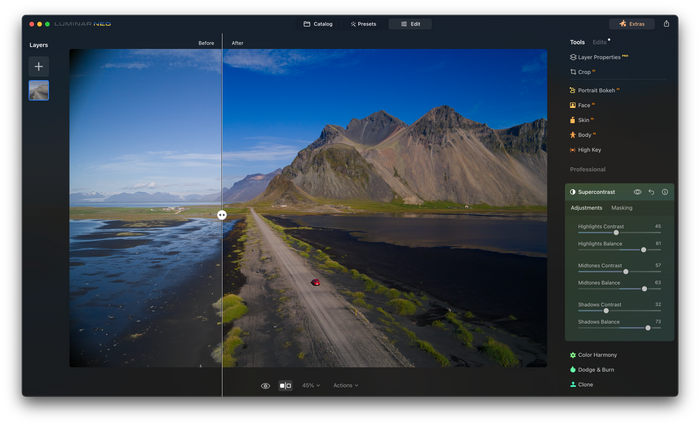
Task: Select the Clone tool
Action: point(585,384)
